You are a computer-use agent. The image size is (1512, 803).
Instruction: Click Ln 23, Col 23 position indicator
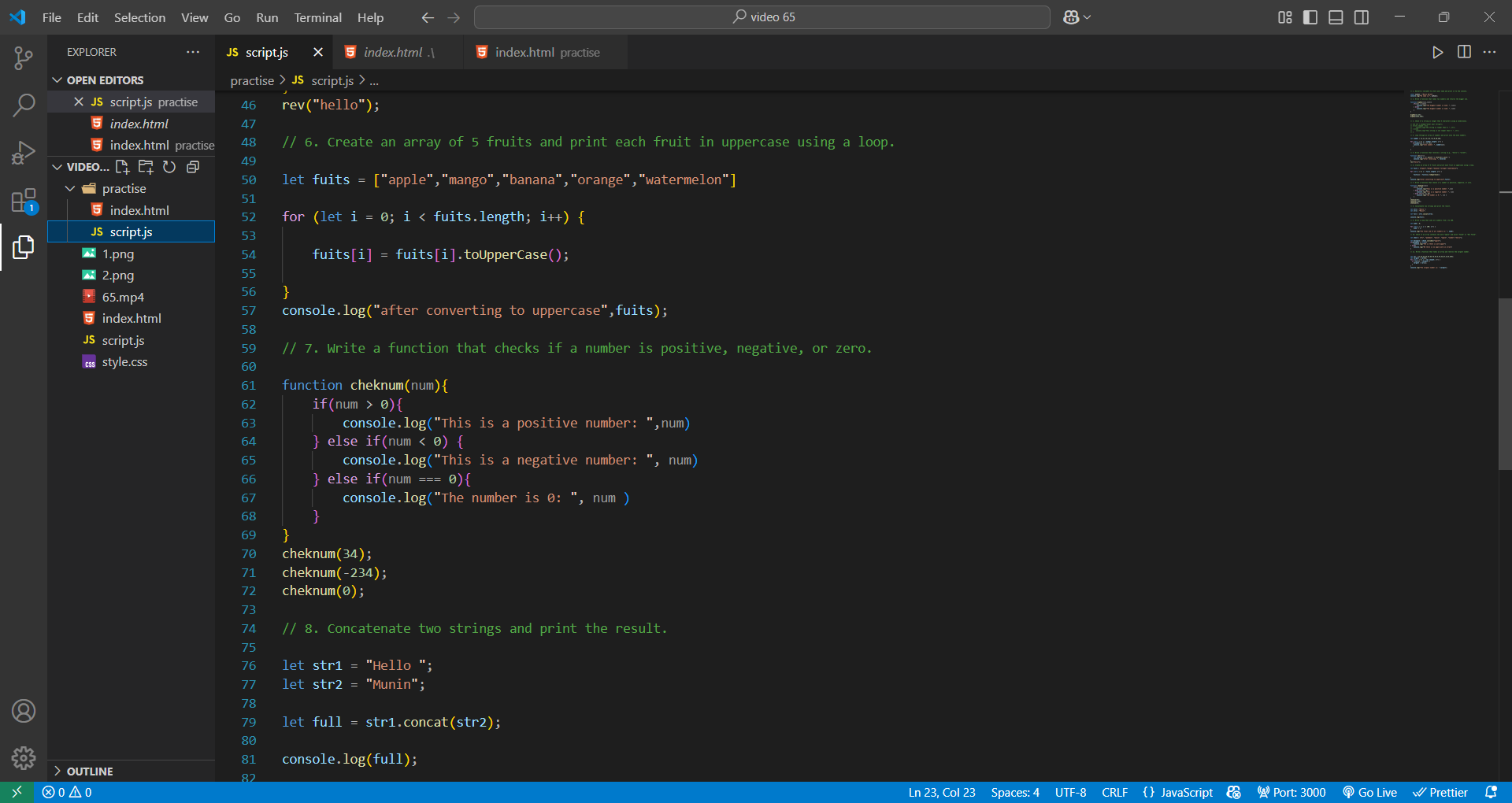tap(942, 792)
